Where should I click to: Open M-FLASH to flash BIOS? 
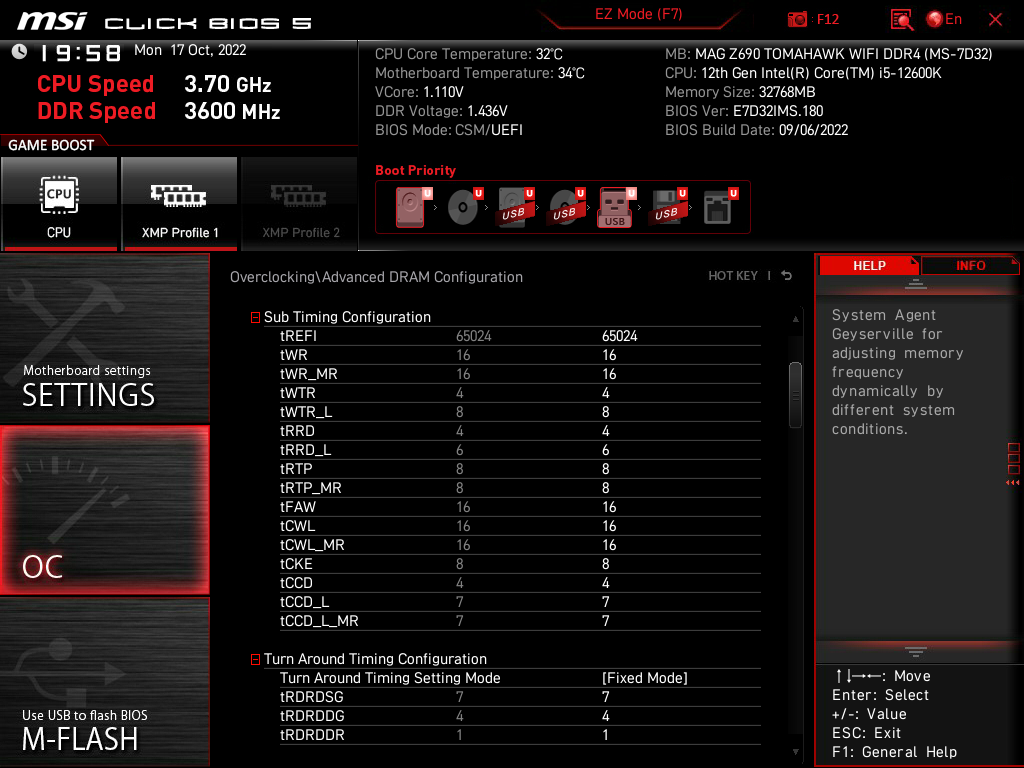[104, 682]
